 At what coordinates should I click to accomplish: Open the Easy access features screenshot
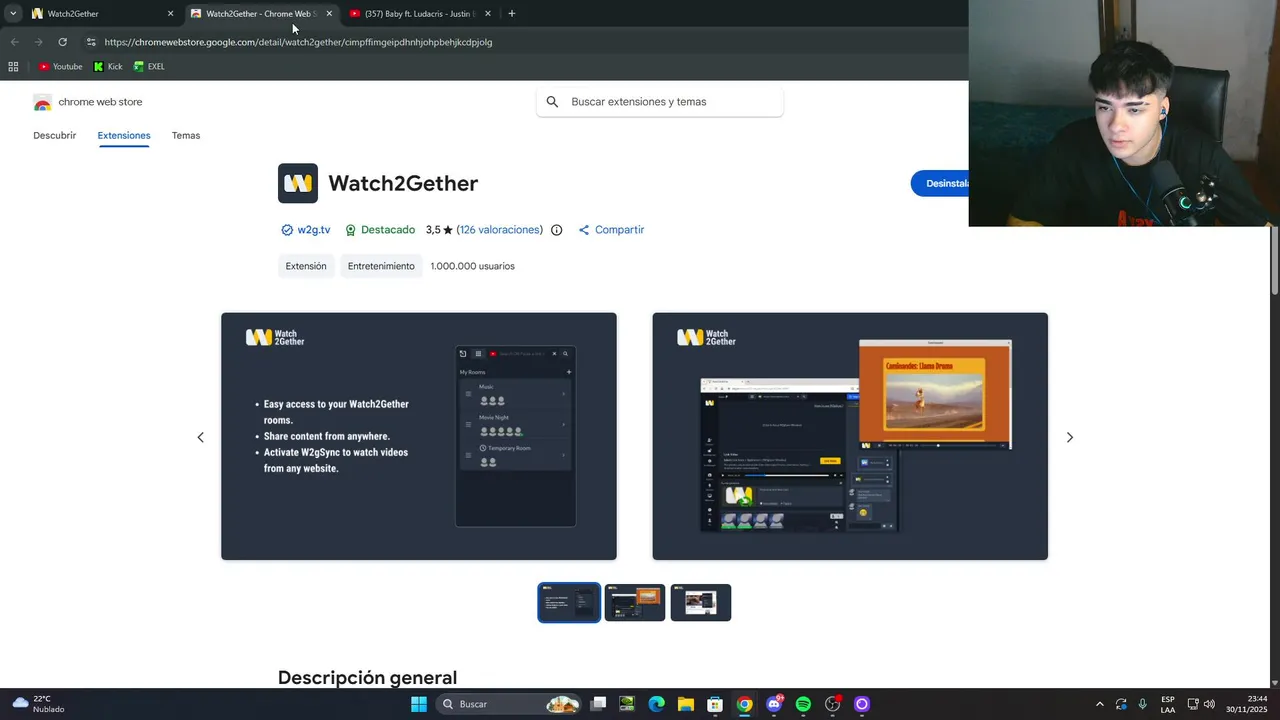coord(419,436)
